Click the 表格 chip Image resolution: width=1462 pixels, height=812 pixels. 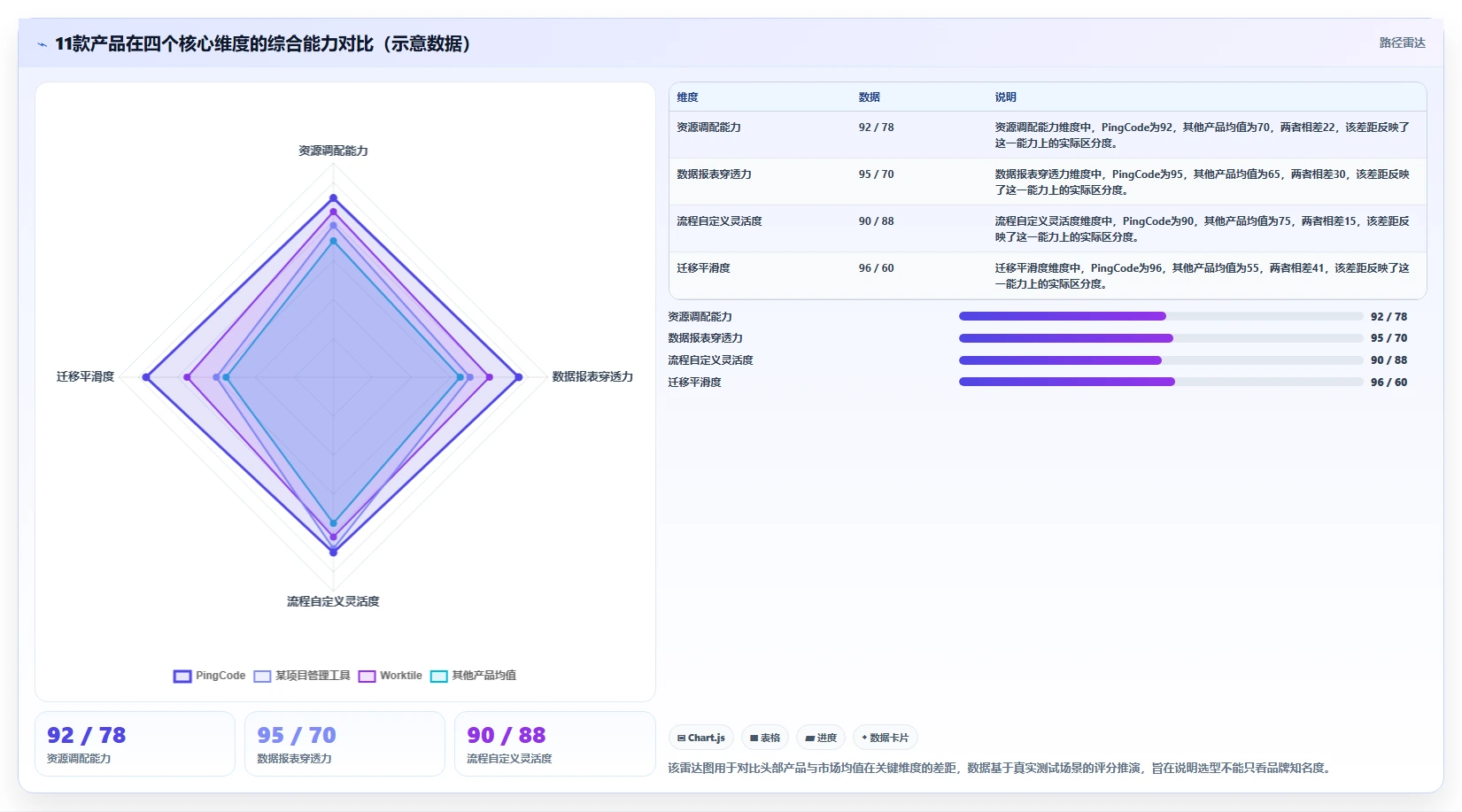pyautogui.click(x=765, y=738)
